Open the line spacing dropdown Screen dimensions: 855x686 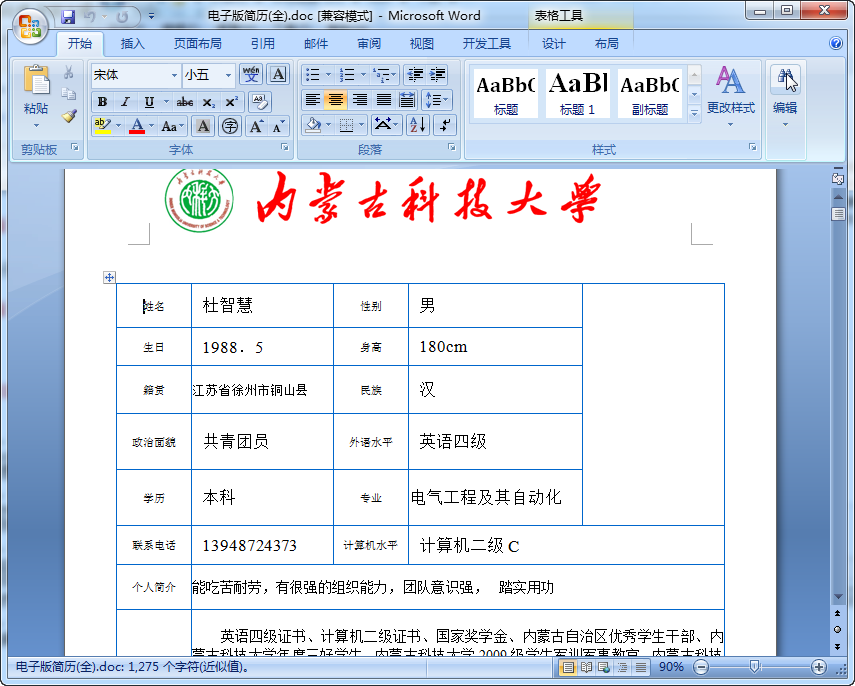[x=436, y=100]
